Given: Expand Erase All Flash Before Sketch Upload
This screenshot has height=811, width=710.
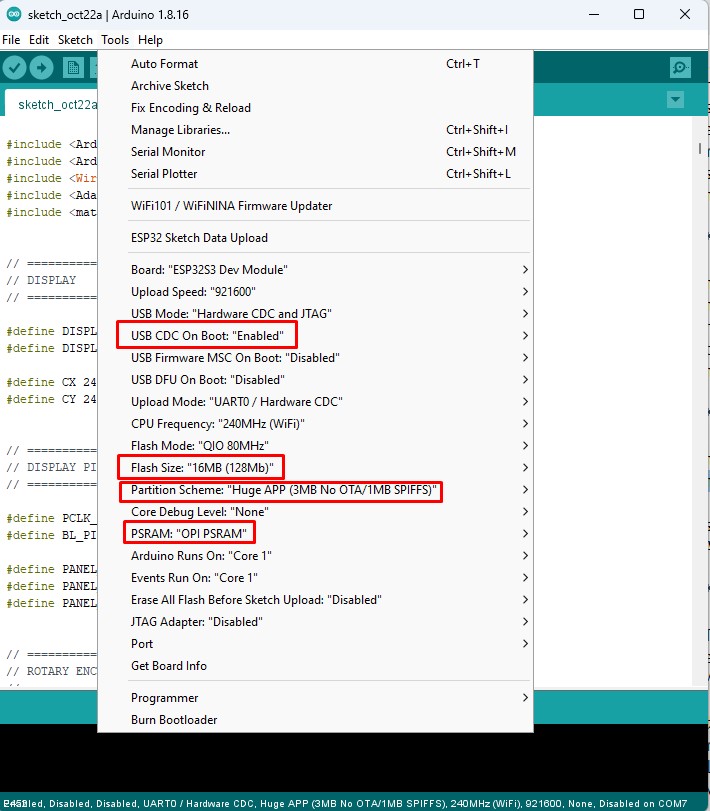Looking at the screenshot, I should 315,599.
